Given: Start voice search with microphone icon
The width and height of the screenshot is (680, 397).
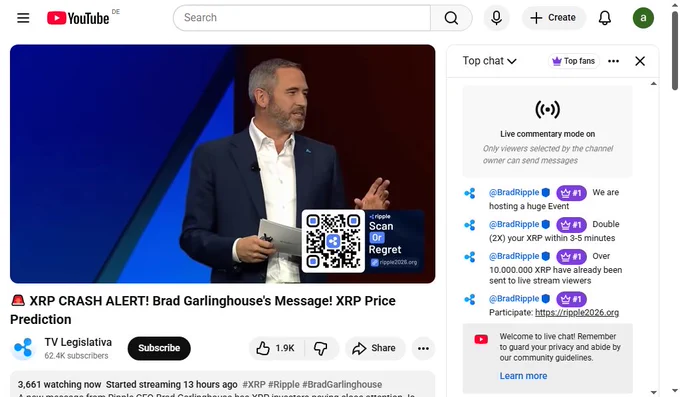Looking at the screenshot, I should tap(497, 18).
